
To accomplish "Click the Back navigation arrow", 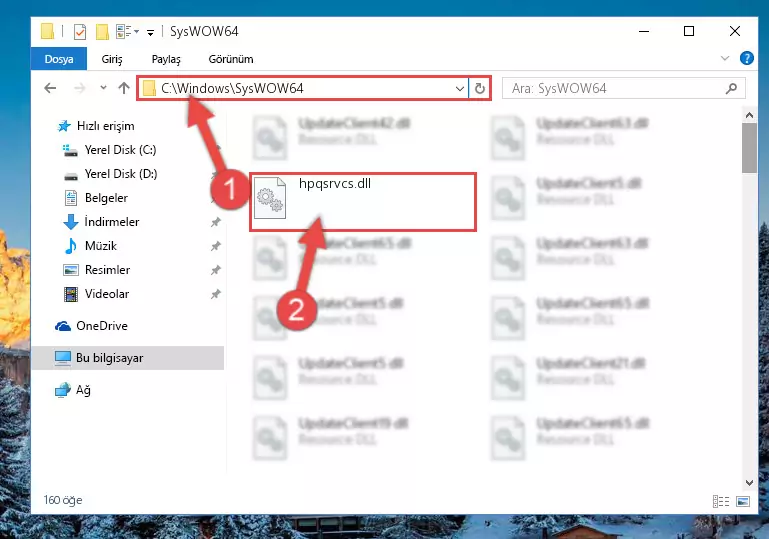I will pyautogui.click(x=51, y=88).
